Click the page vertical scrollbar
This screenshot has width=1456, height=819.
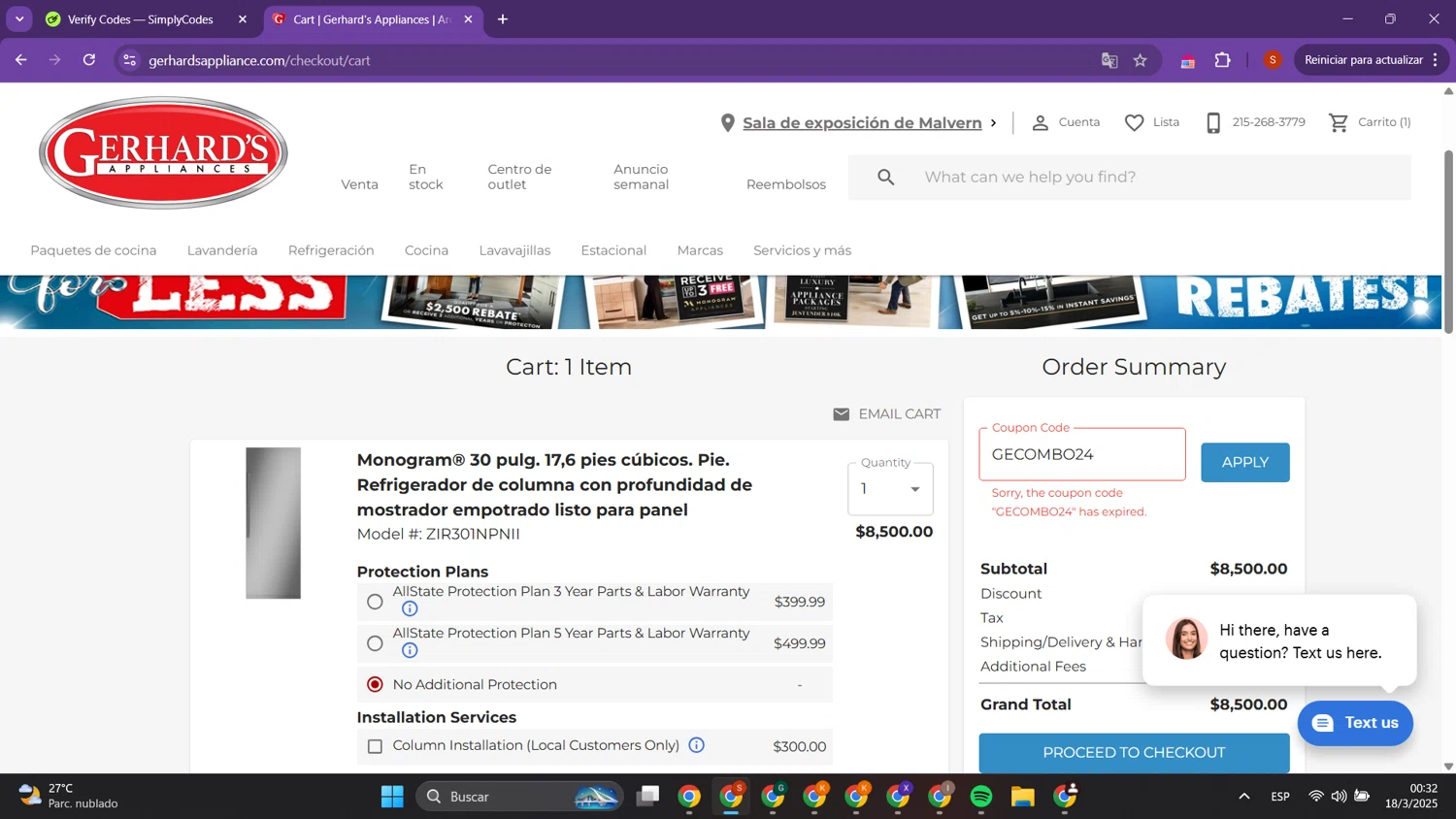(x=1448, y=243)
